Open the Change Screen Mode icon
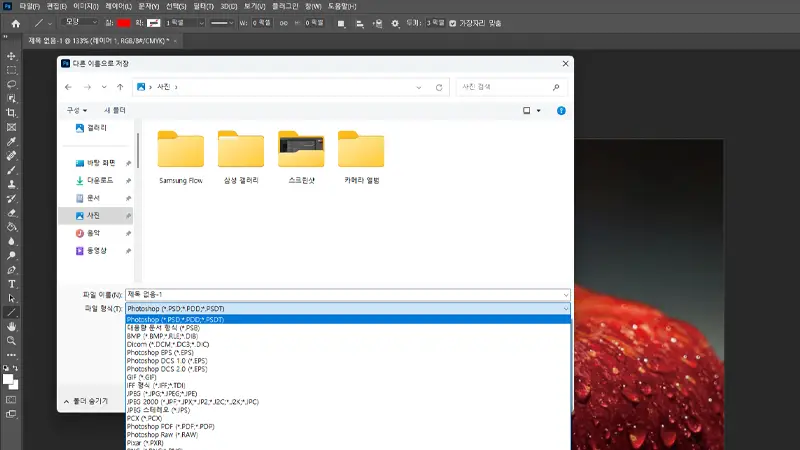This screenshot has width=800, height=450. tap(11, 414)
